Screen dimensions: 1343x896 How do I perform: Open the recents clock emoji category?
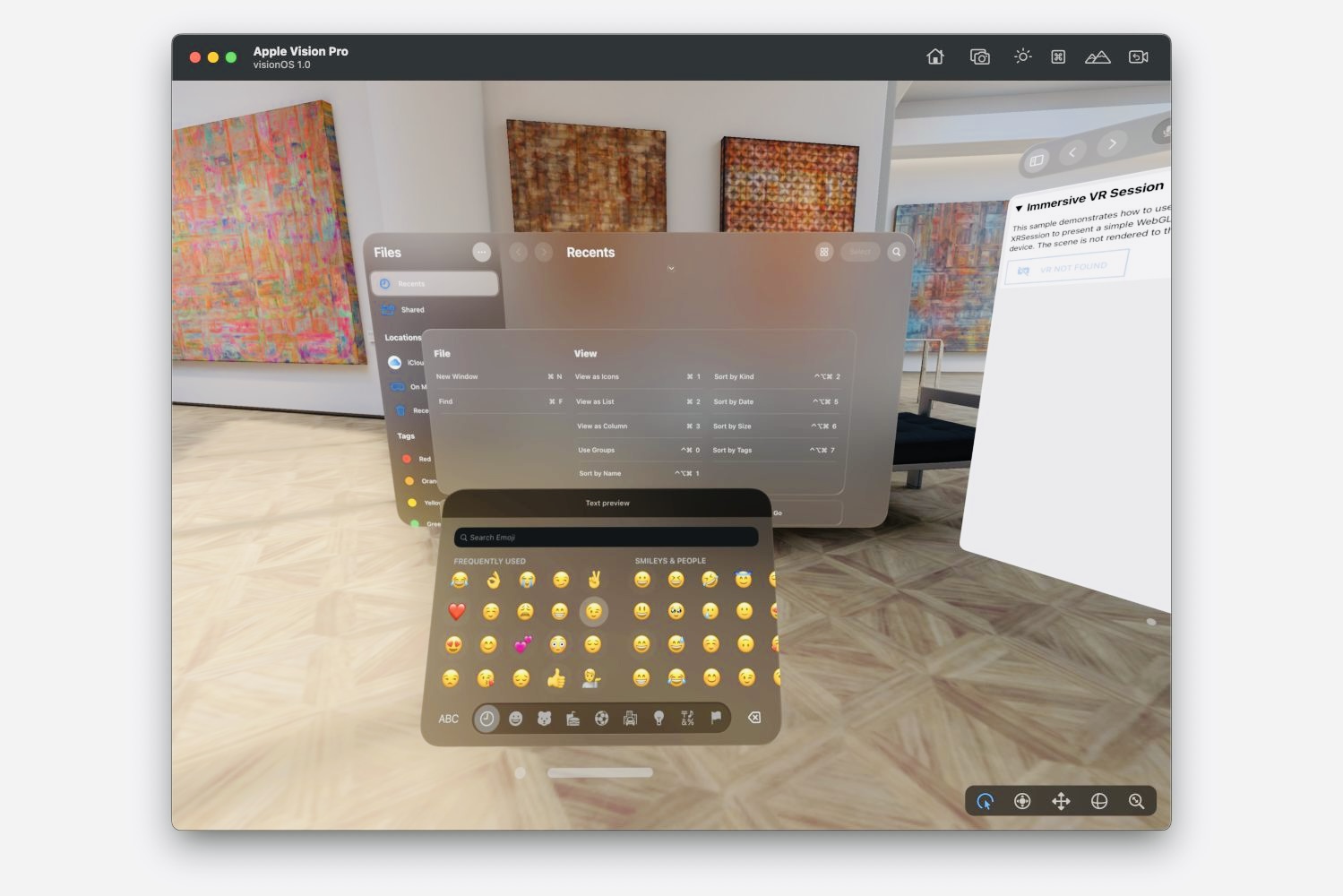pos(486,719)
